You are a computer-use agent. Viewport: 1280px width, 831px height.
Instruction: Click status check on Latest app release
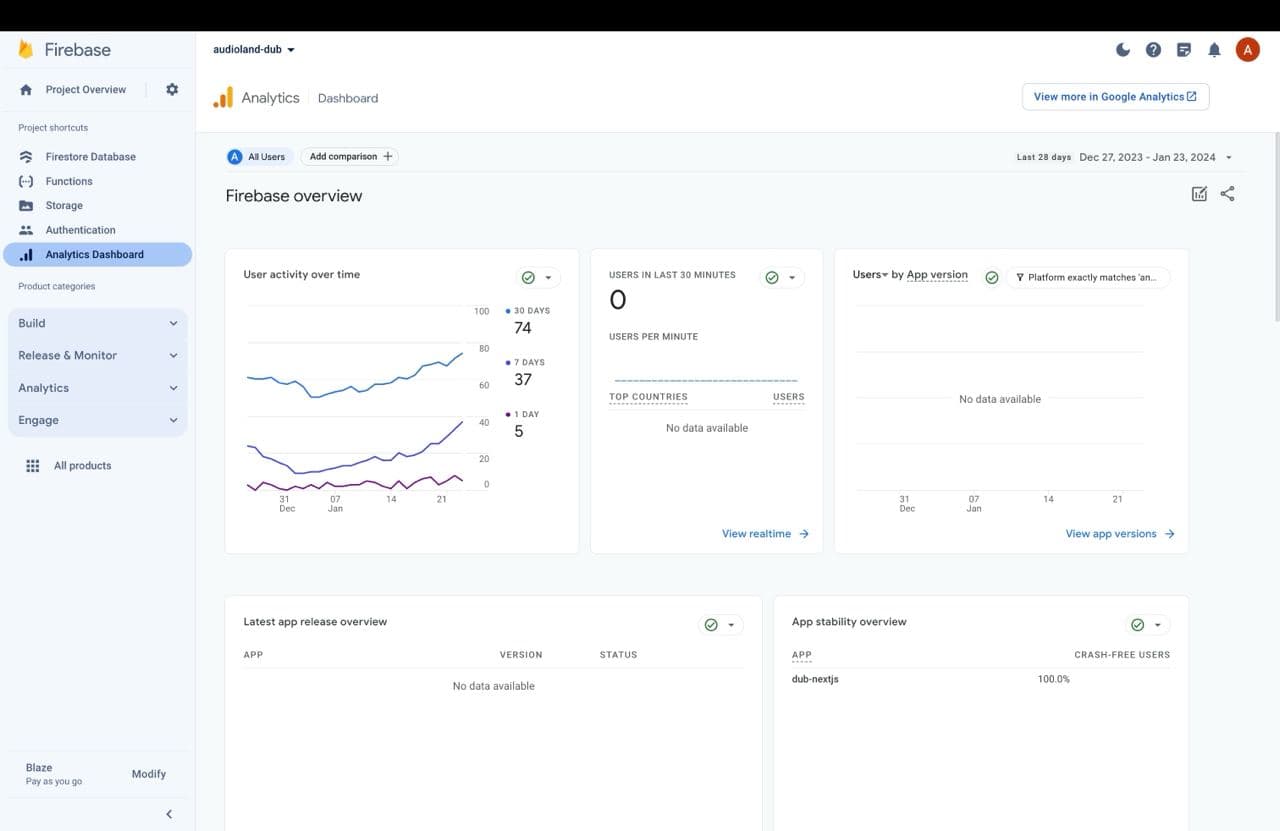click(711, 625)
